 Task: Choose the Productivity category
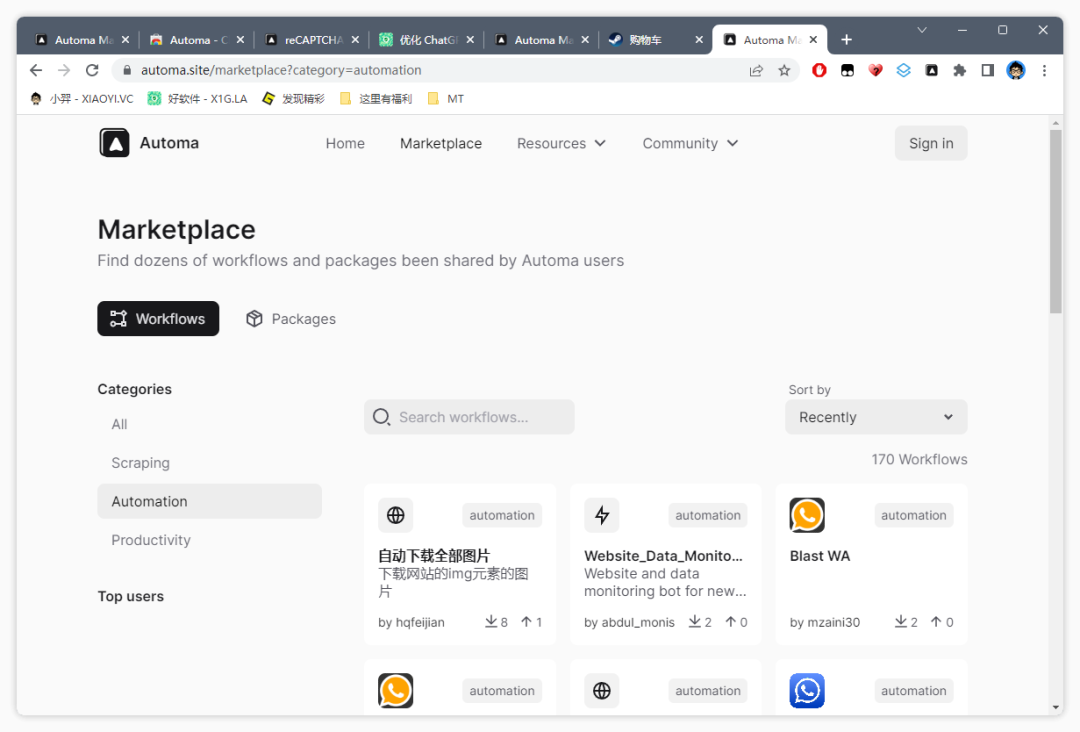click(151, 540)
